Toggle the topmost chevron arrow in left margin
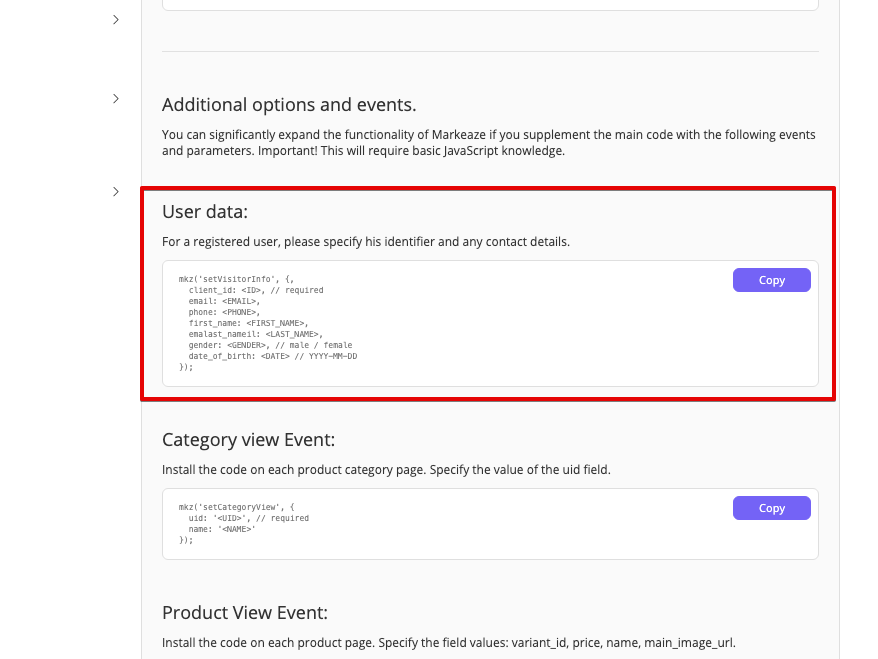Image resolution: width=878 pixels, height=659 pixels. (116, 19)
